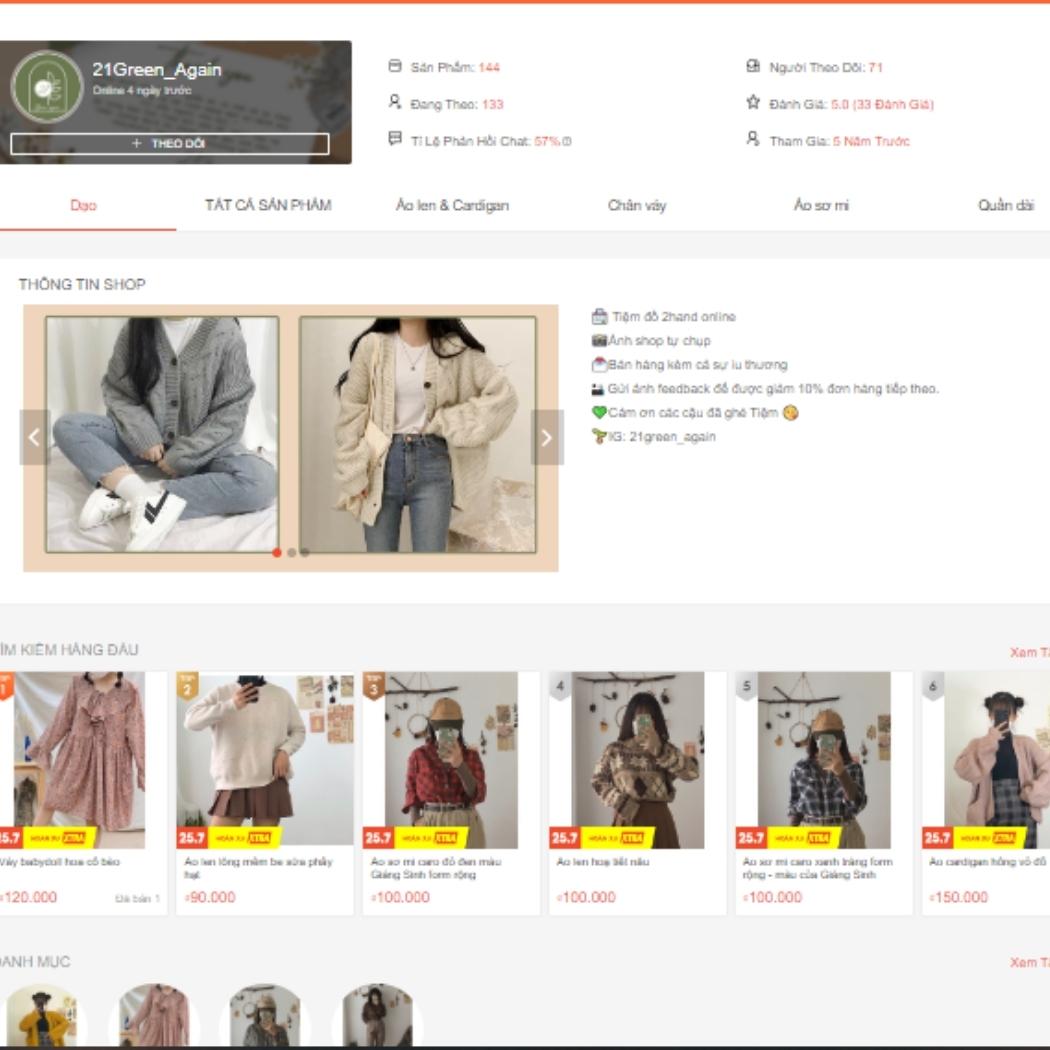
Task: Follow the shop with the THEO DÕI button
Action: (169, 143)
